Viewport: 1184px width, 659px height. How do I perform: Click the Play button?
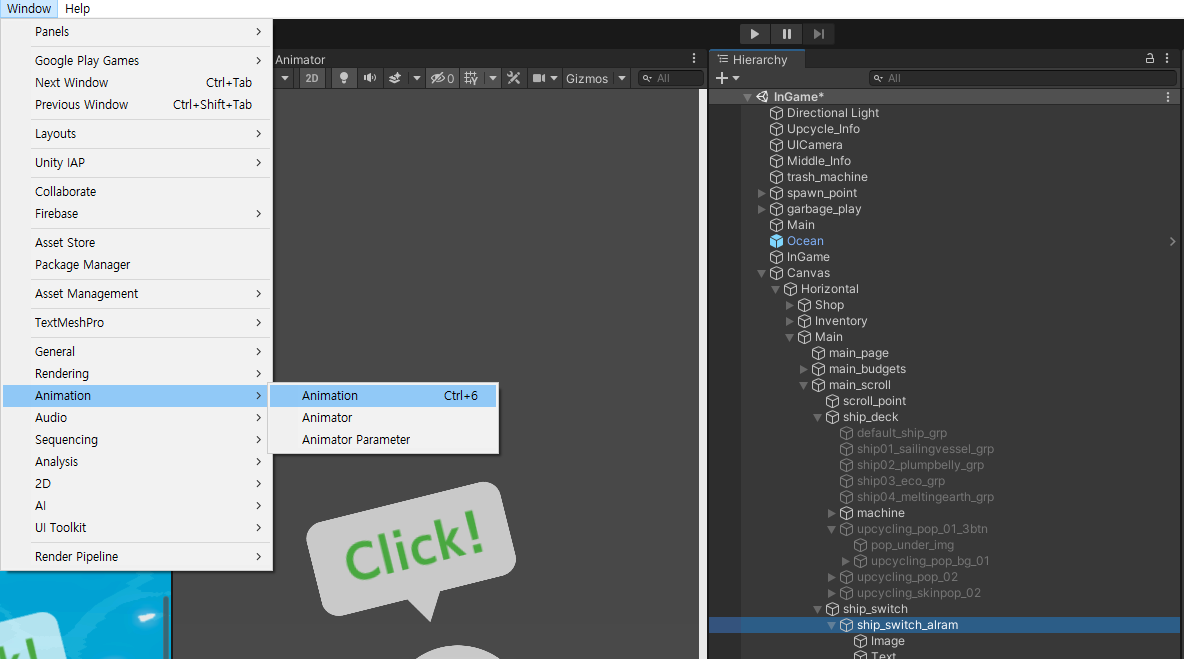[x=754, y=34]
